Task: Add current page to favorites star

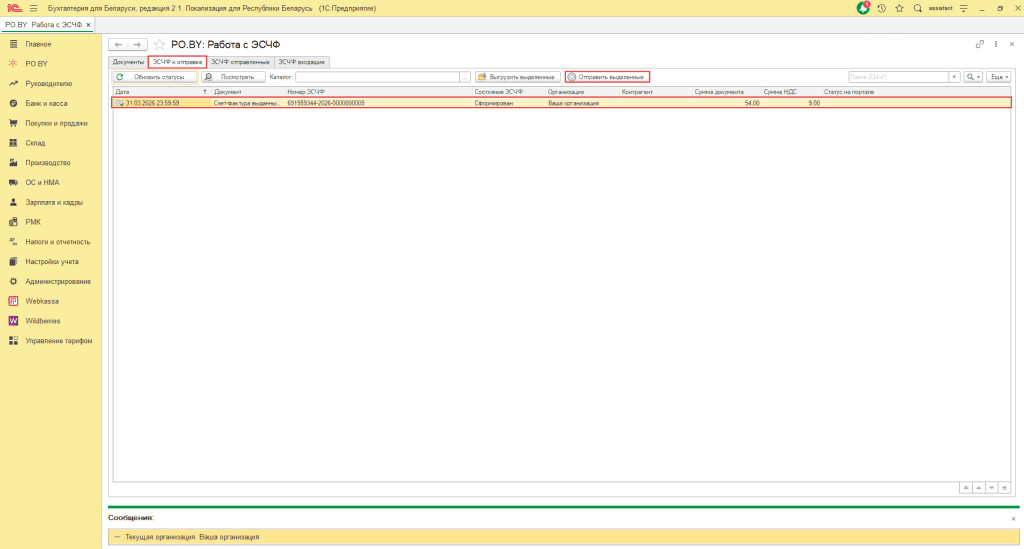Action: (x=160, y=45)
